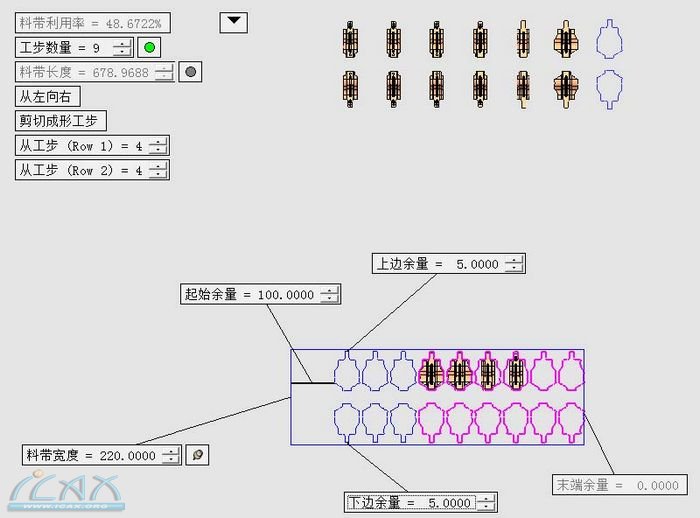Decrease 从工步 (Row 2) using its down arrow
The height and width of the screenshot is (518, 700).
[157, 174]
